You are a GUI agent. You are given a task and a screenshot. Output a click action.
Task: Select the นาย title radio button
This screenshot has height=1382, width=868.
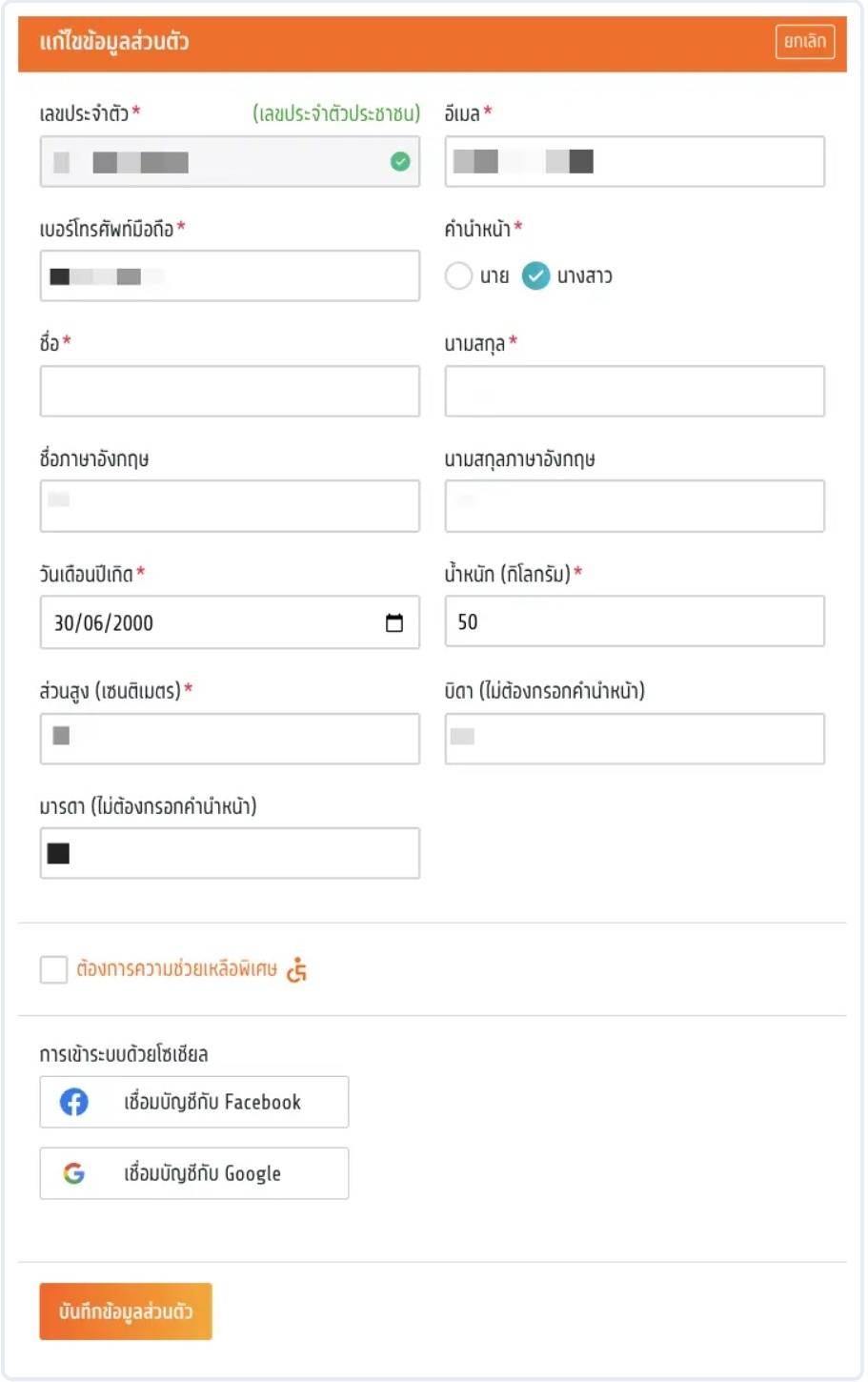tap(458, 276)
